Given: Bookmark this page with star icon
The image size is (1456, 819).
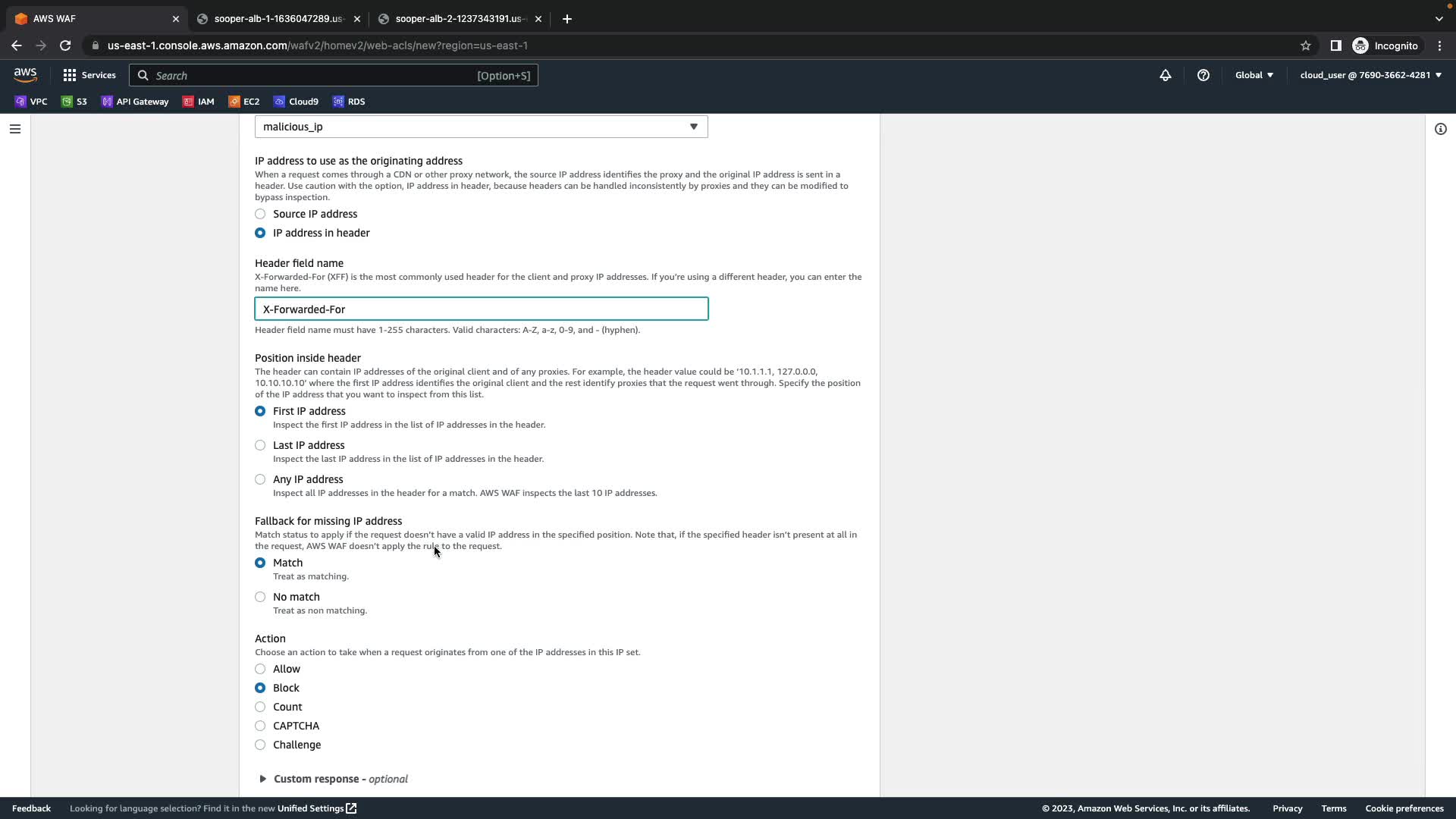Looking at the screenshot, I should click(1306, 45).
